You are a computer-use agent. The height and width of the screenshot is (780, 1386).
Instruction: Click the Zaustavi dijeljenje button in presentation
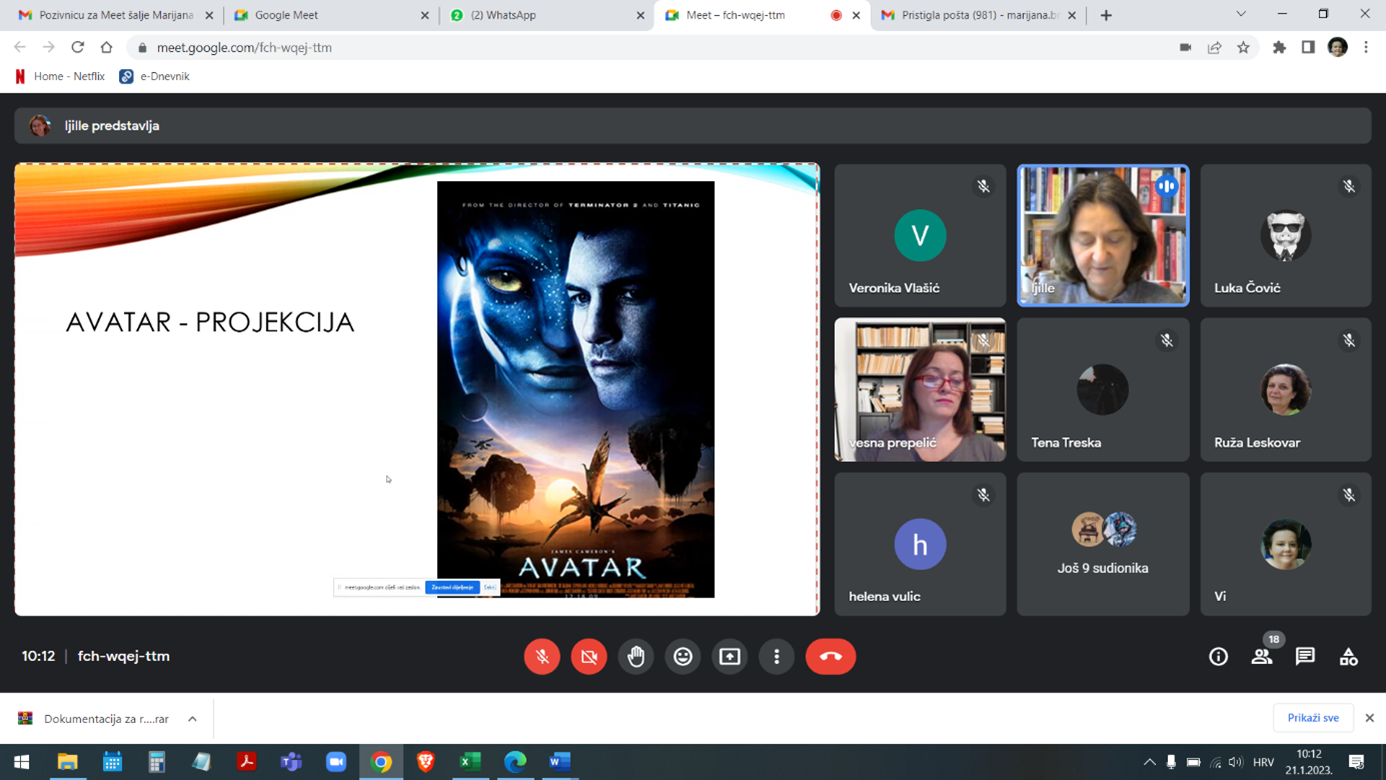(x=453, y=587)
